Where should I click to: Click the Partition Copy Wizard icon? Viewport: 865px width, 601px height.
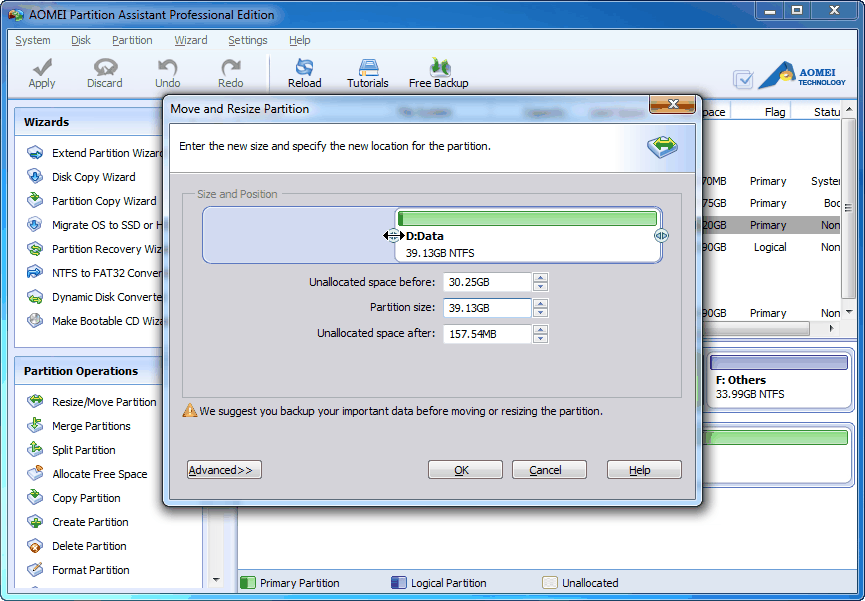(x=35, y=200)
